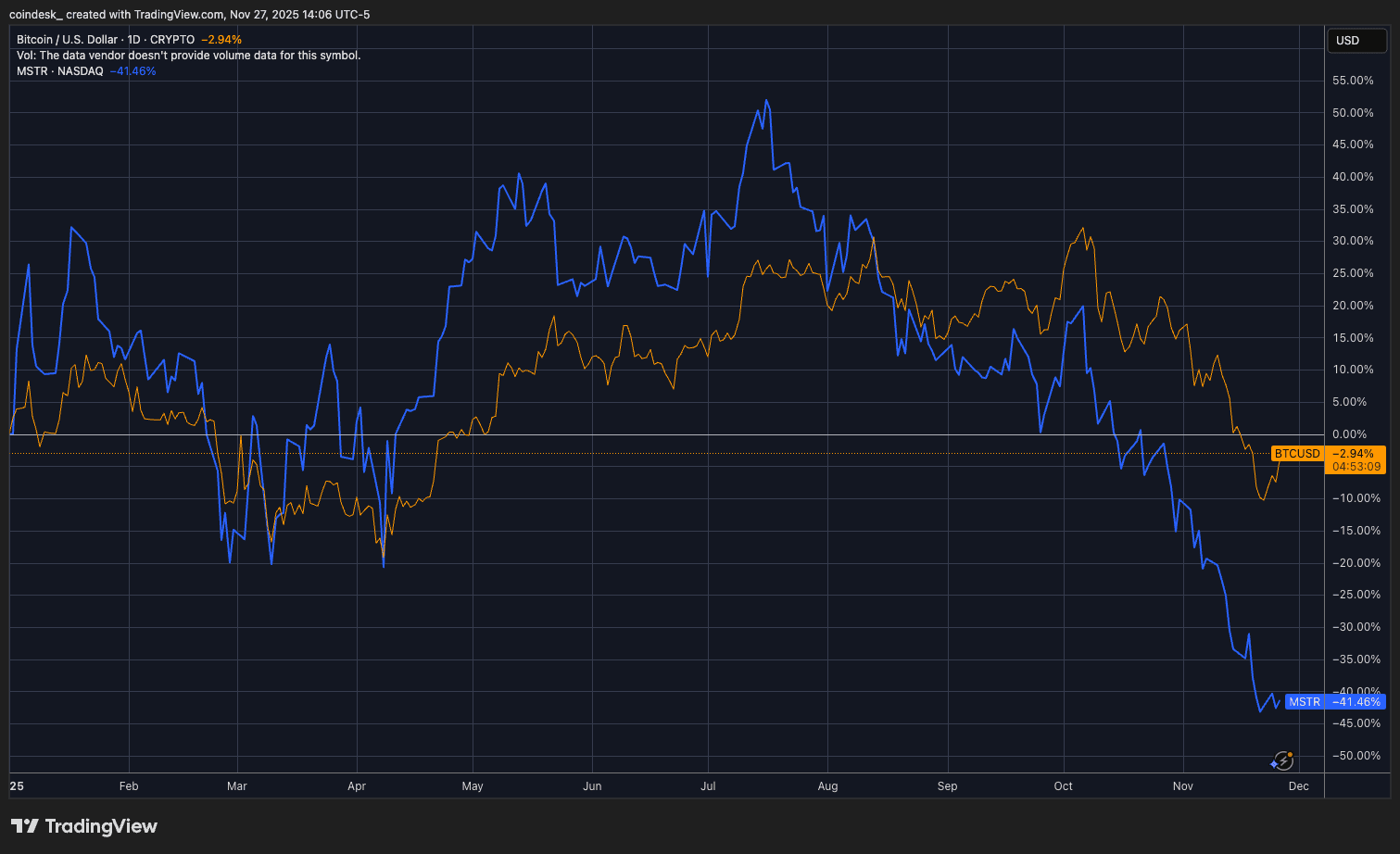Select the Feb marker on the time axis
This screenshot has height=854, width=1400.
[129, 786]
